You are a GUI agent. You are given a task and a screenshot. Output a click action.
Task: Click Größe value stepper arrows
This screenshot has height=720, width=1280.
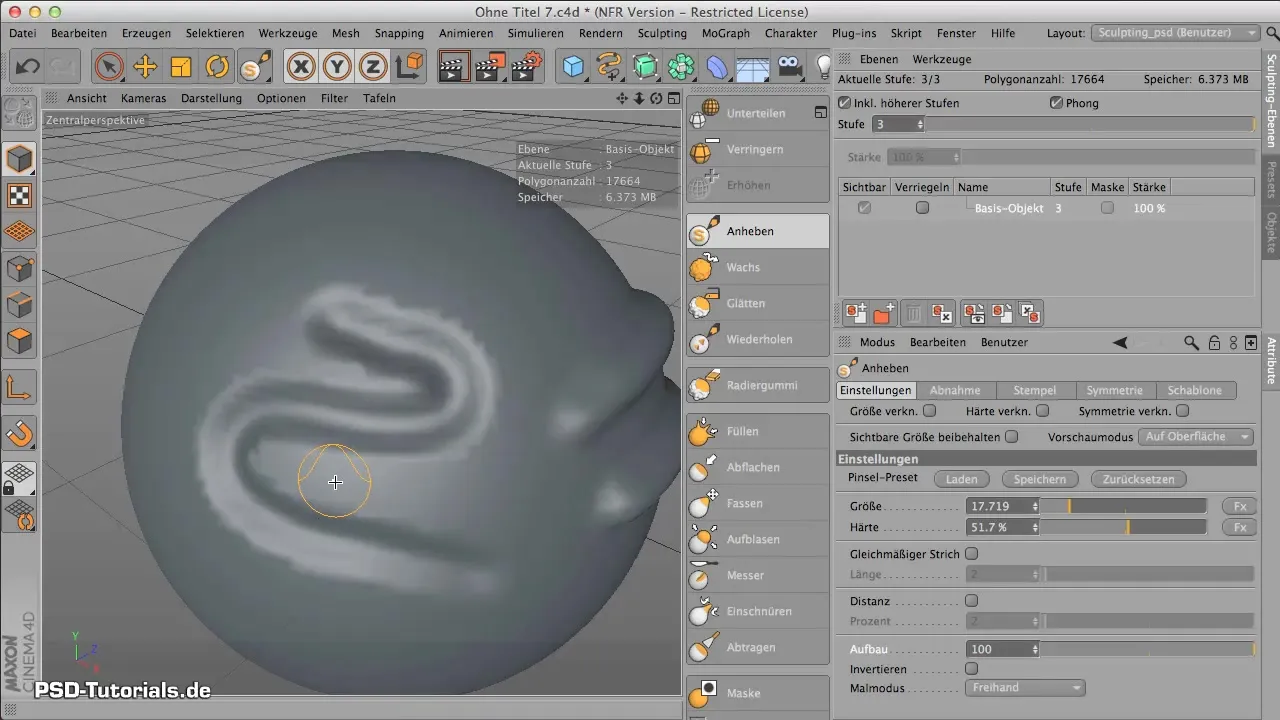tap(1035, 506)
